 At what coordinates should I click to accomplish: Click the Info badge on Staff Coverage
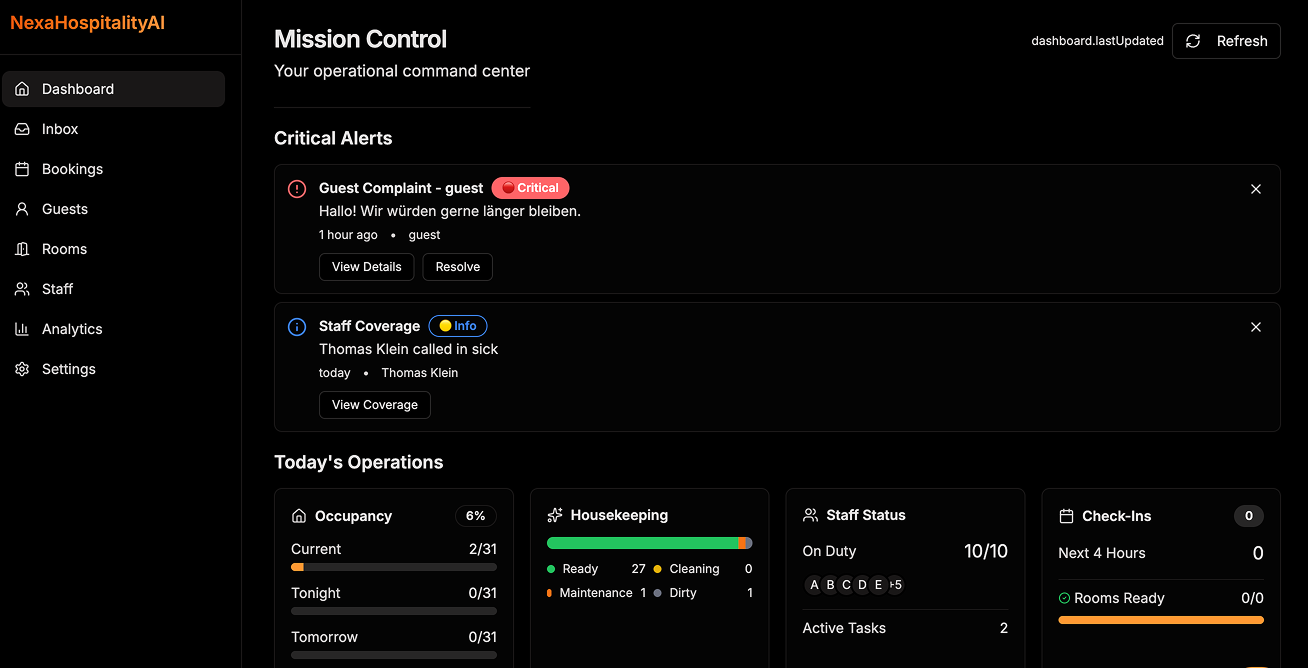(458, 325)
